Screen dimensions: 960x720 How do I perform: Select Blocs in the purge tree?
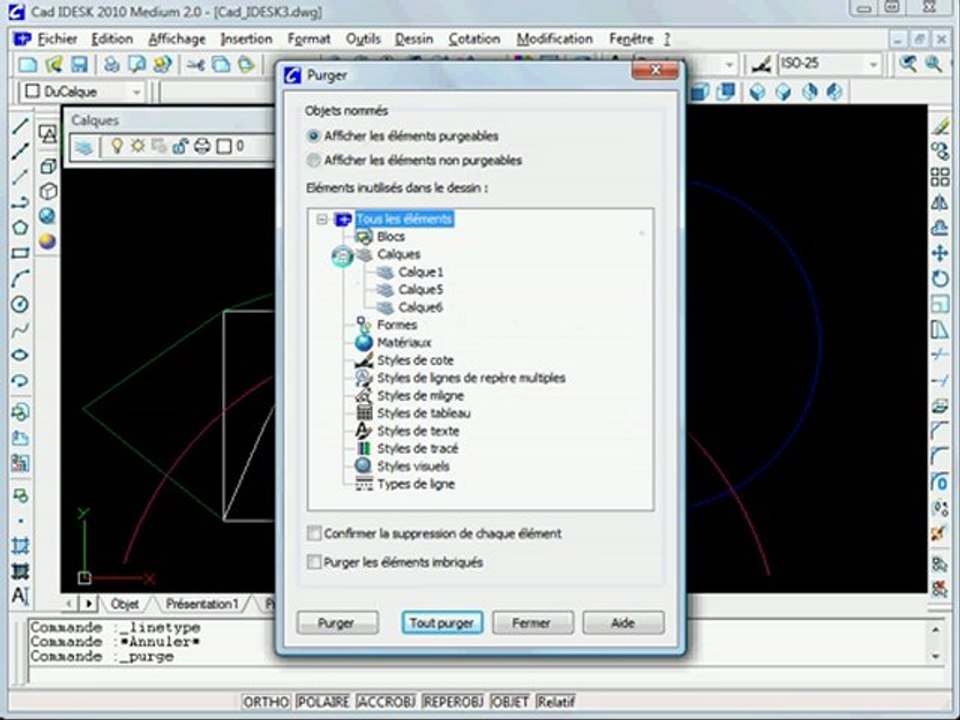[x=391, y=236]
